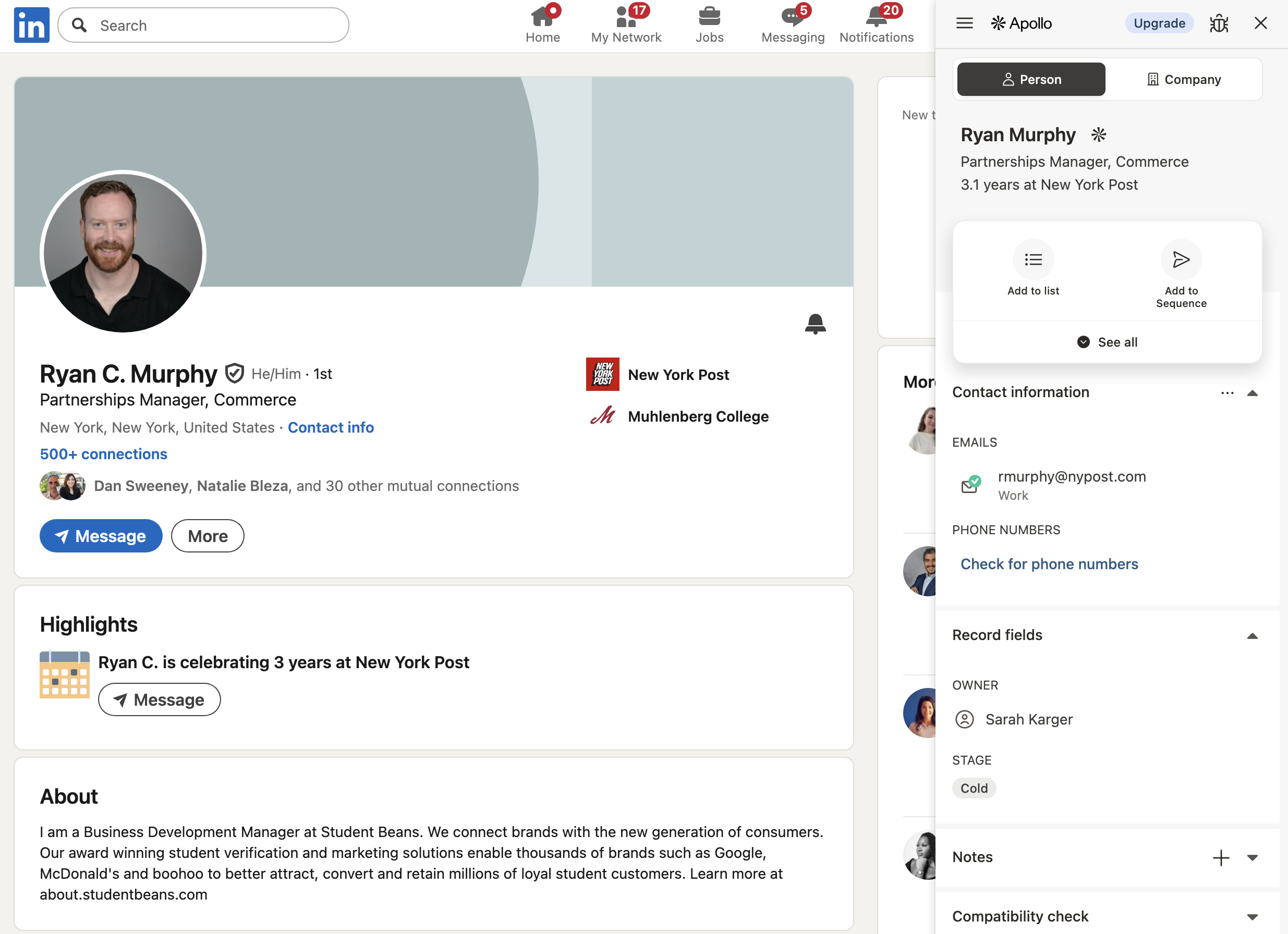Screen dimensions: 1288x934
Task: Click profile notification bell icon
Action: tap(815, 324)
